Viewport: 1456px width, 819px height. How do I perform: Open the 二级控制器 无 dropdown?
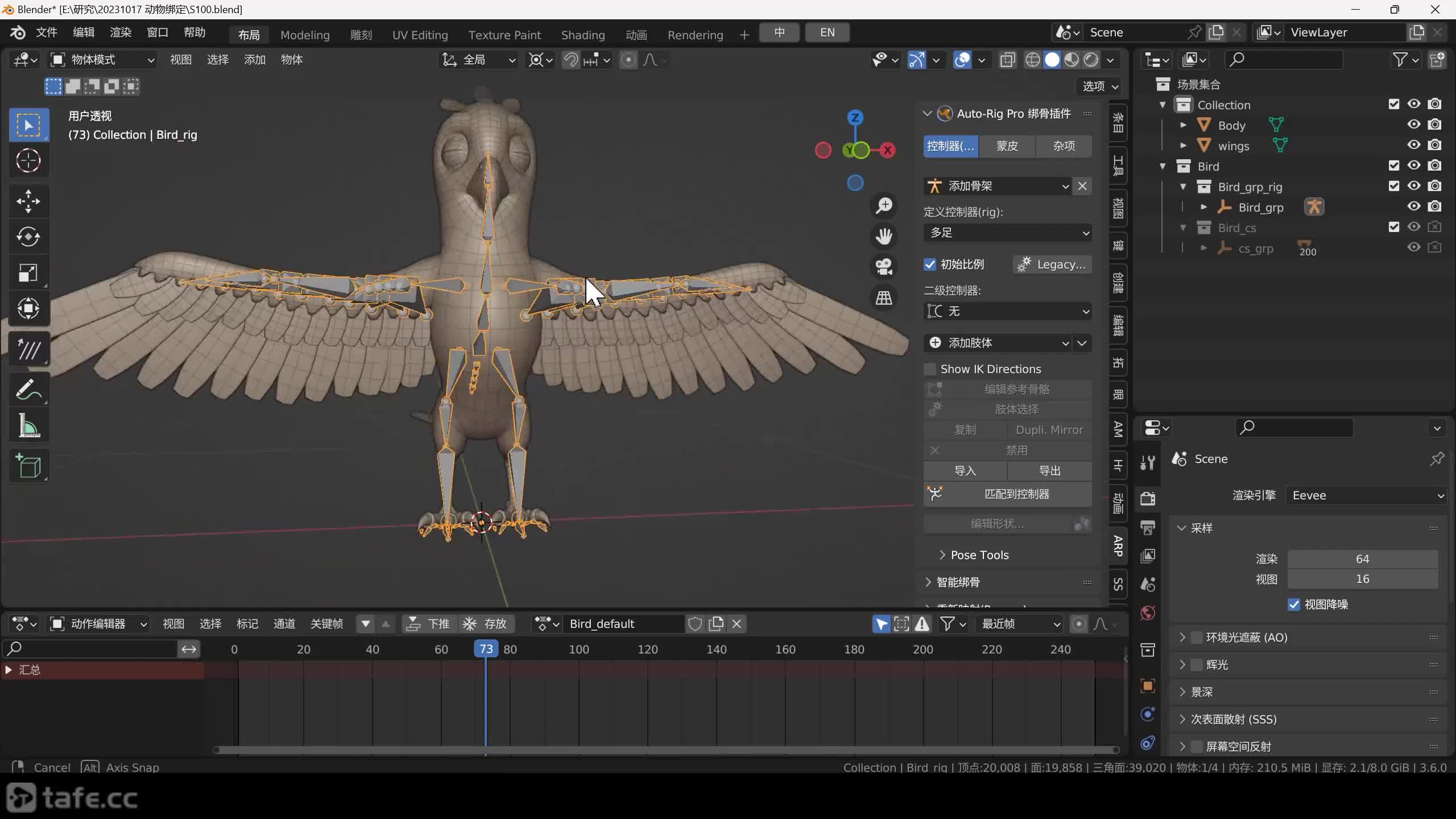(x=1007, y=311)
